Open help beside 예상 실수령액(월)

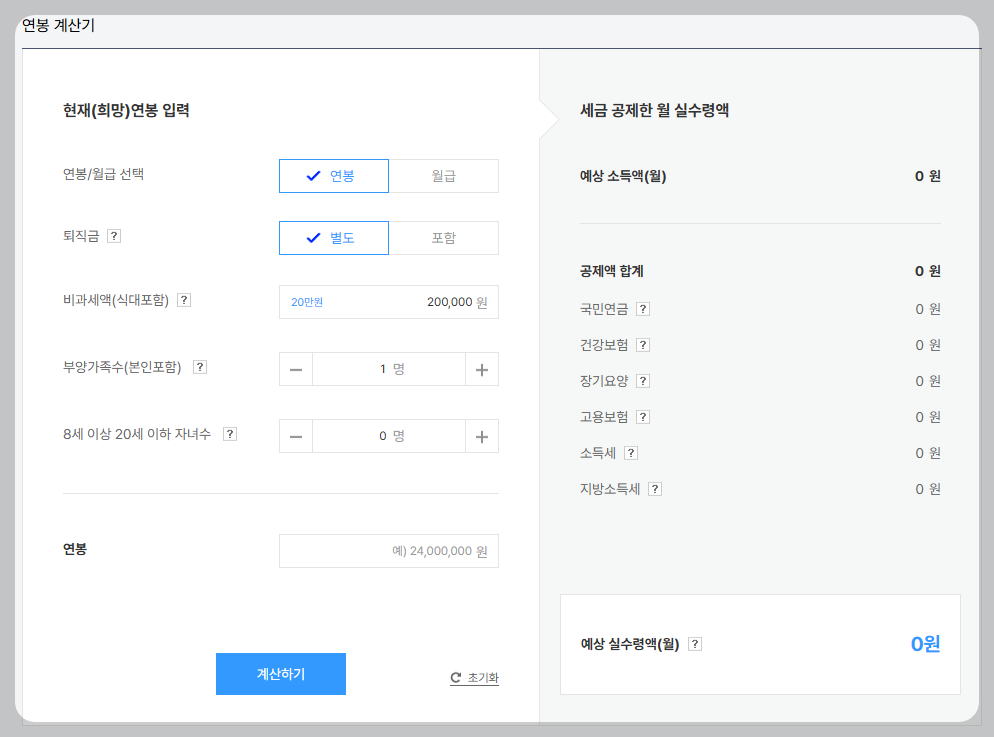point(697,644)
